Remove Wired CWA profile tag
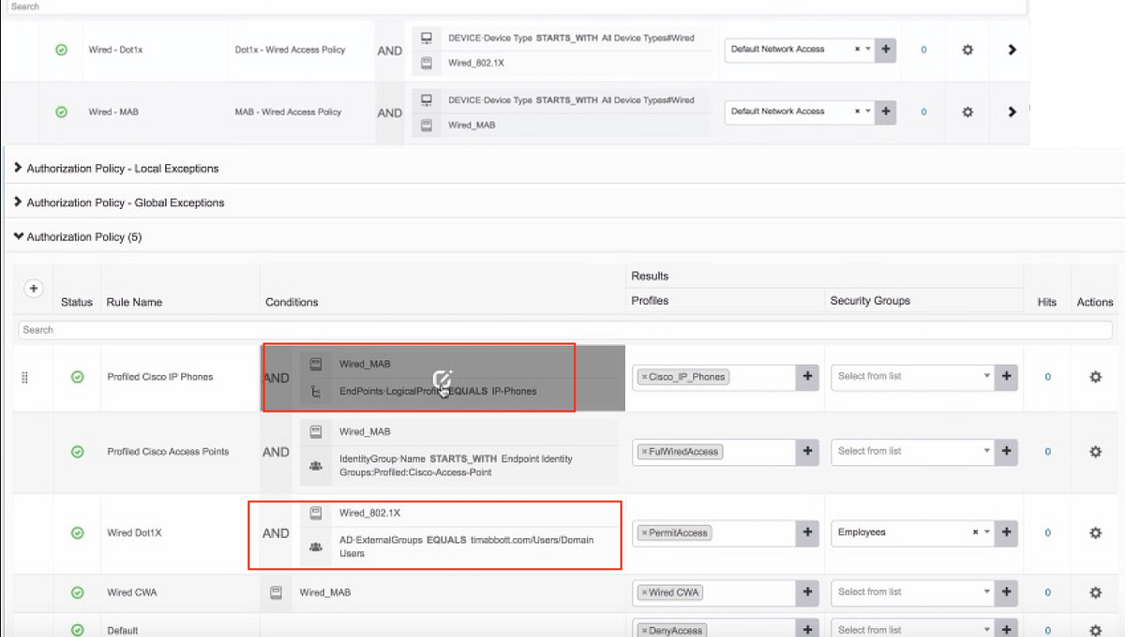The height and width of the screenshot is (637, 1138). click(x=644, y=593)
